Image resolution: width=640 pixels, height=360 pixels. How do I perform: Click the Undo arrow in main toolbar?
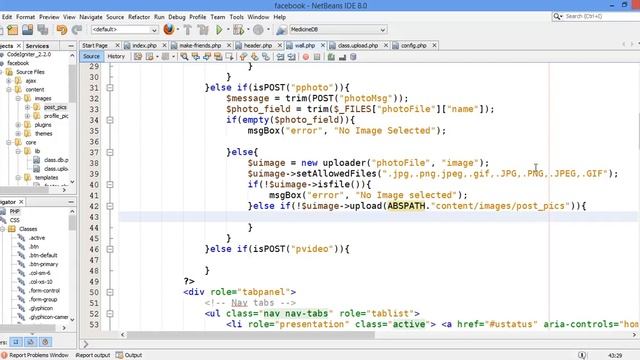point(62,30)
